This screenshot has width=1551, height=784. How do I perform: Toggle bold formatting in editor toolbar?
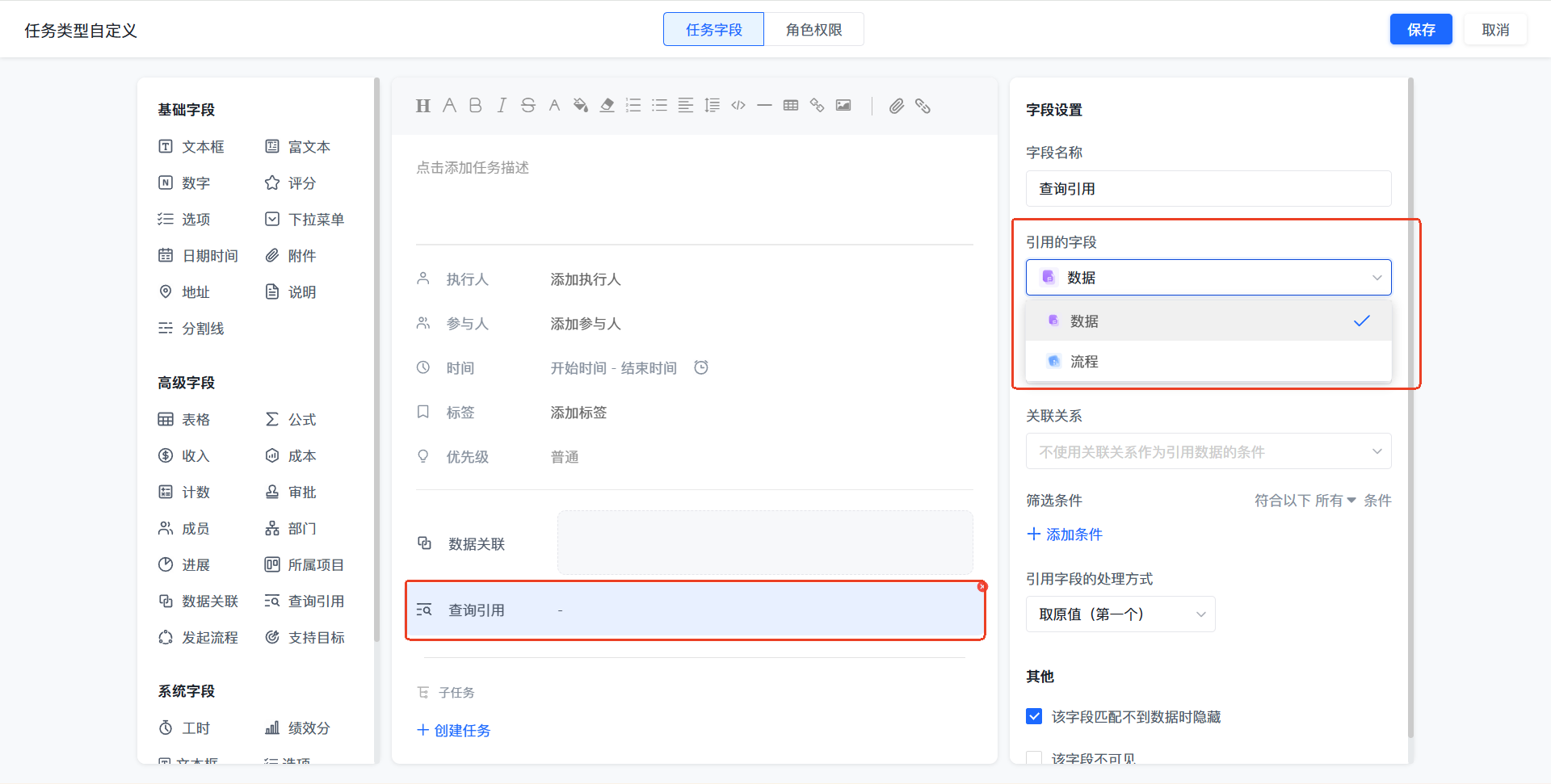click(475, 106)
